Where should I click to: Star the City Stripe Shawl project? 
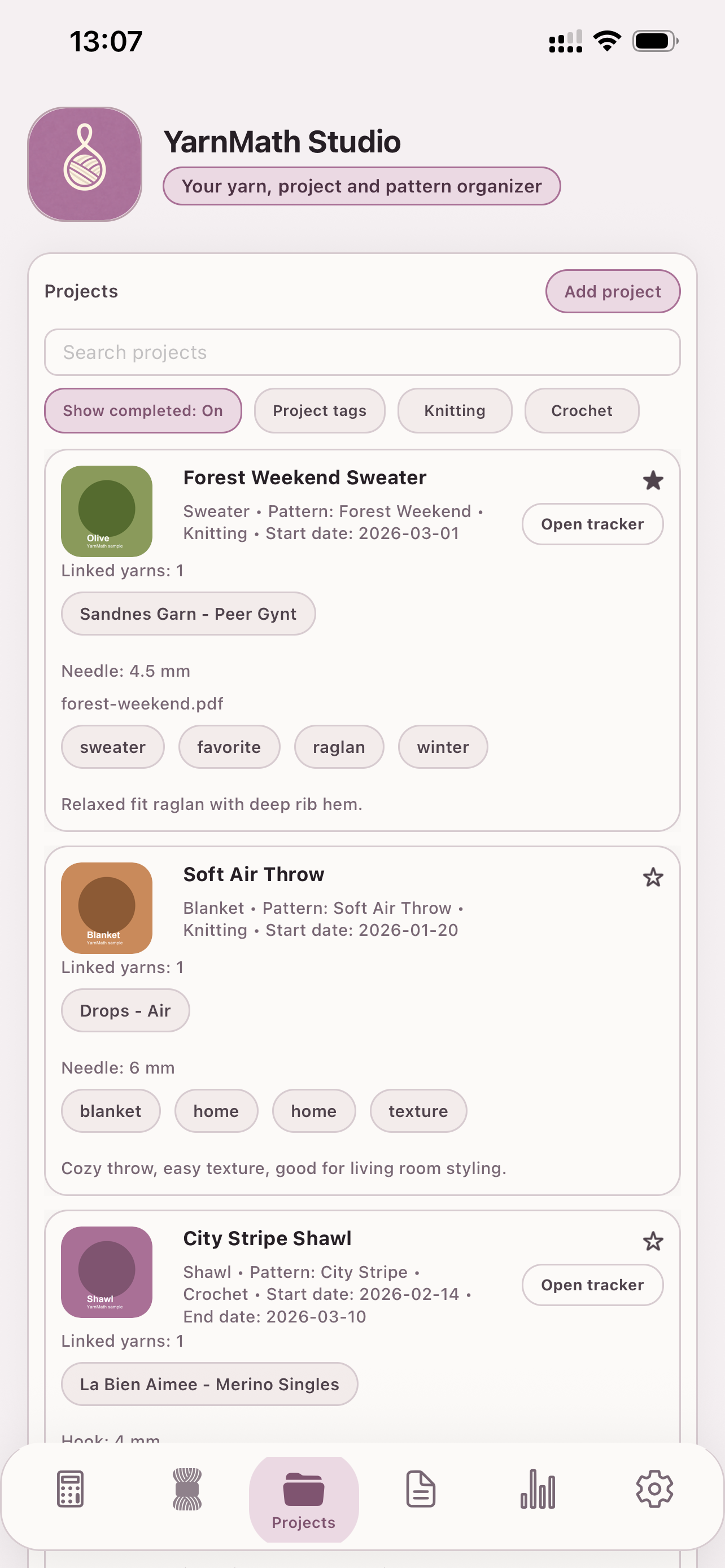(x=653, y=1242)
